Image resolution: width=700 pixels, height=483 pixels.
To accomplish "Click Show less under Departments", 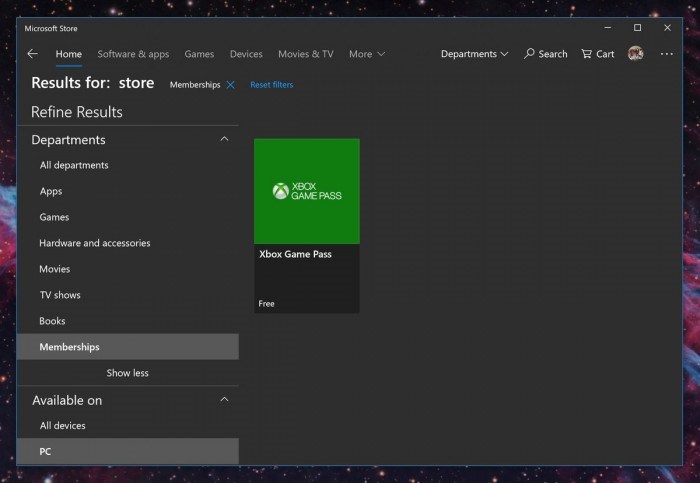I will click(128, 373).
